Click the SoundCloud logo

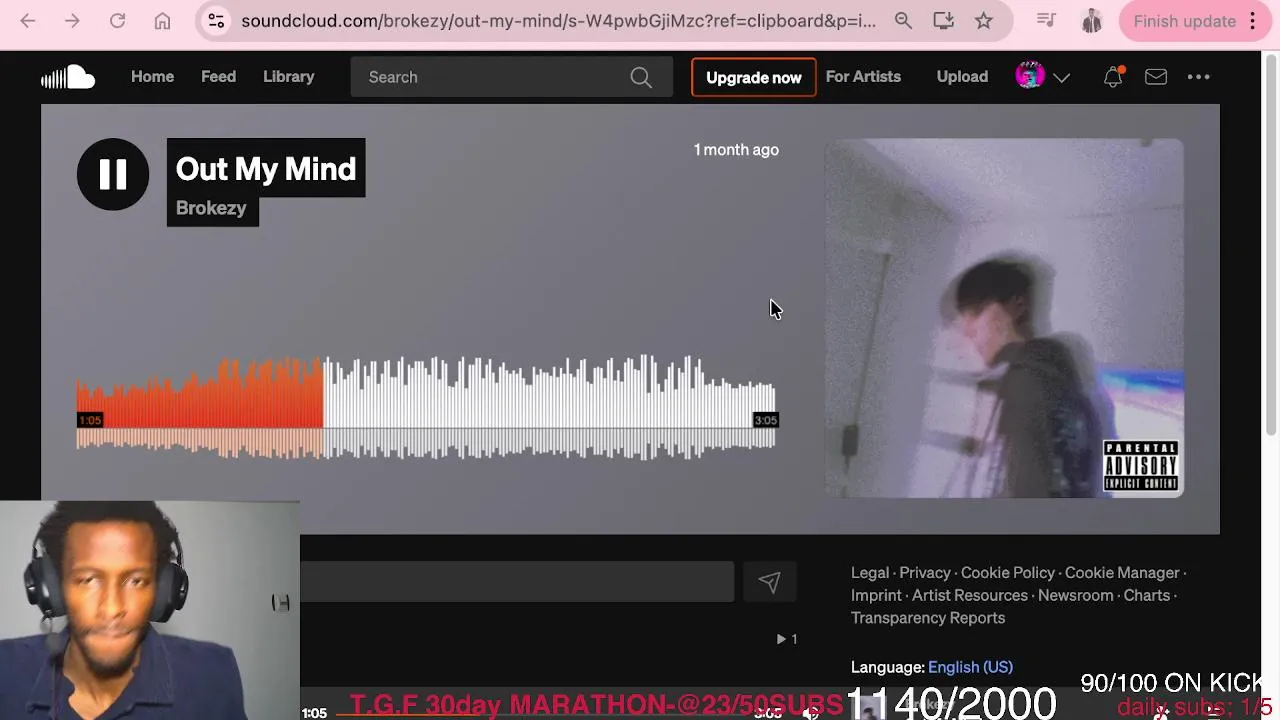pyautogui.click(x=68, y=77)
